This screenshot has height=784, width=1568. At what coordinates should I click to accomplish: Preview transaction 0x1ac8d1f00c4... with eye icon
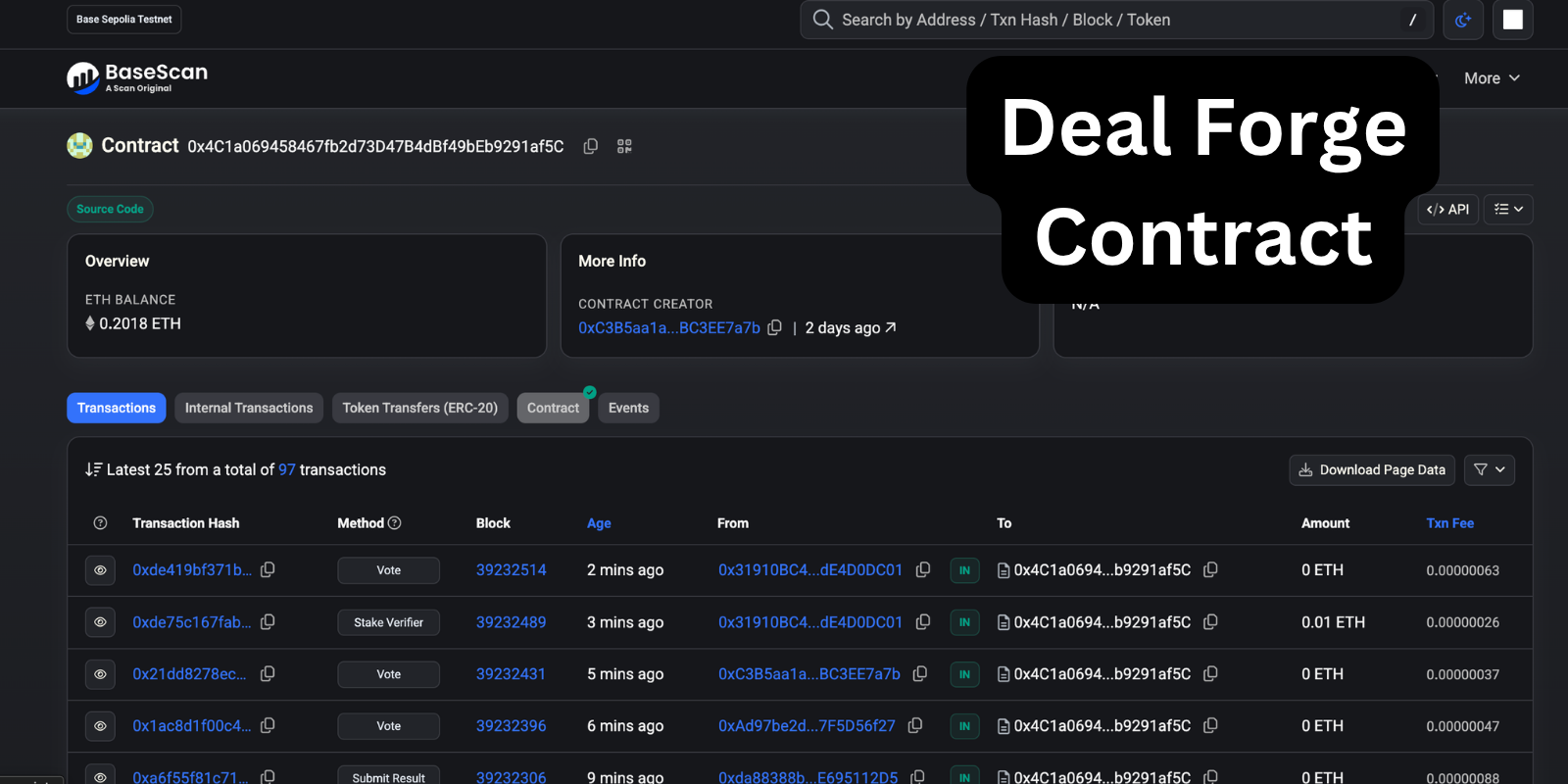coord(100,726)
